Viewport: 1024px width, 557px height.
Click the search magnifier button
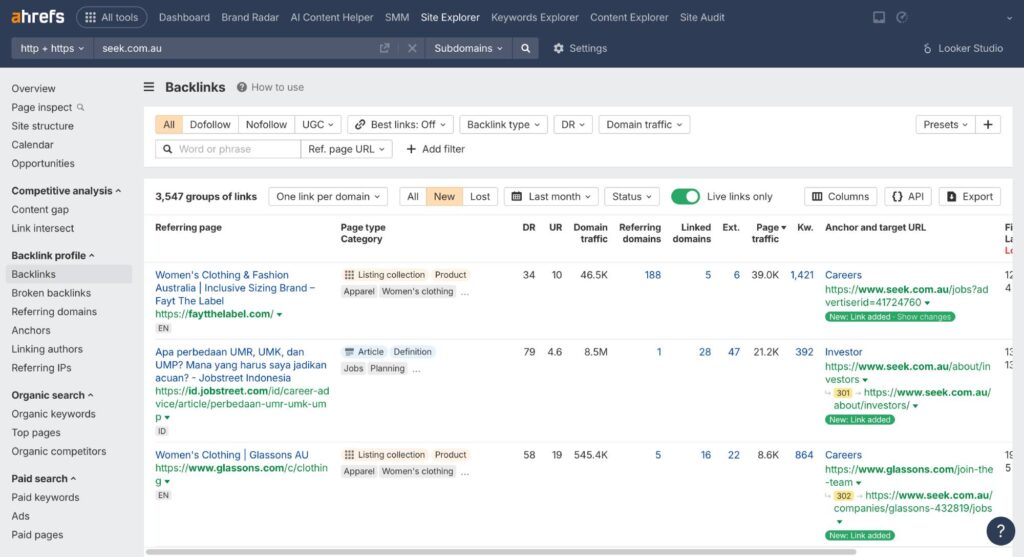tap(525, 48)
